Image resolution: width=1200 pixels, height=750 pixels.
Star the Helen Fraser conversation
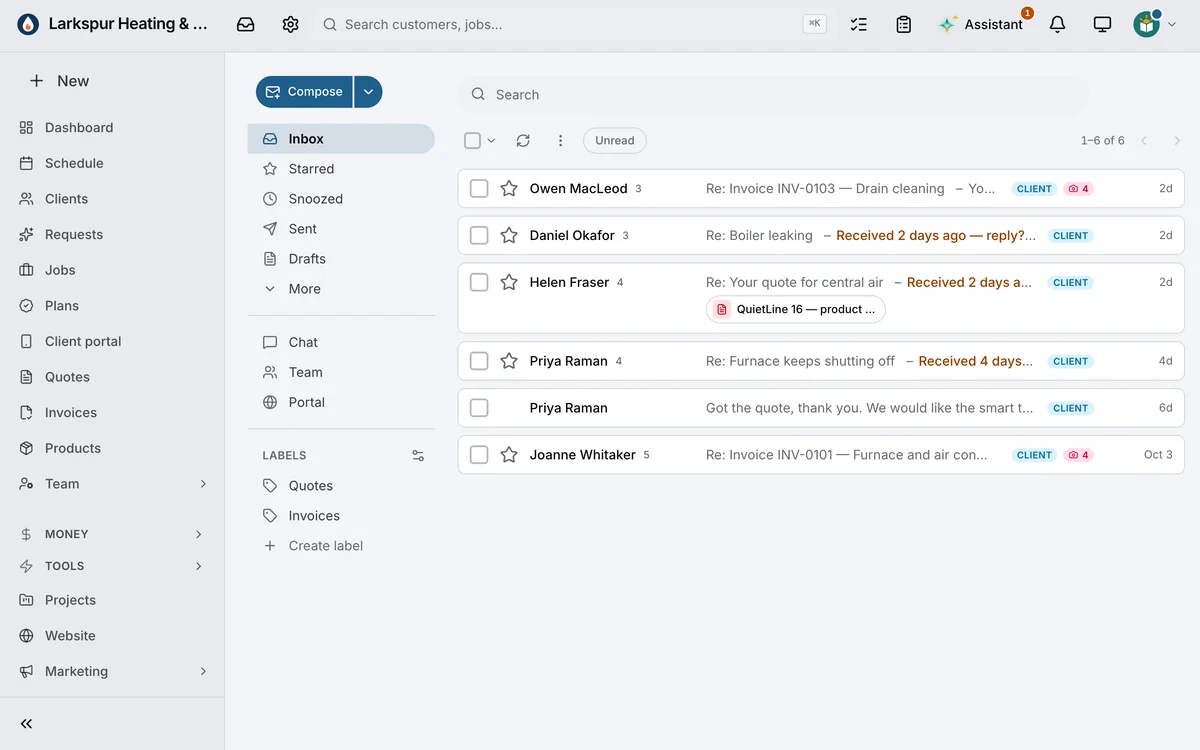point(509,282)
